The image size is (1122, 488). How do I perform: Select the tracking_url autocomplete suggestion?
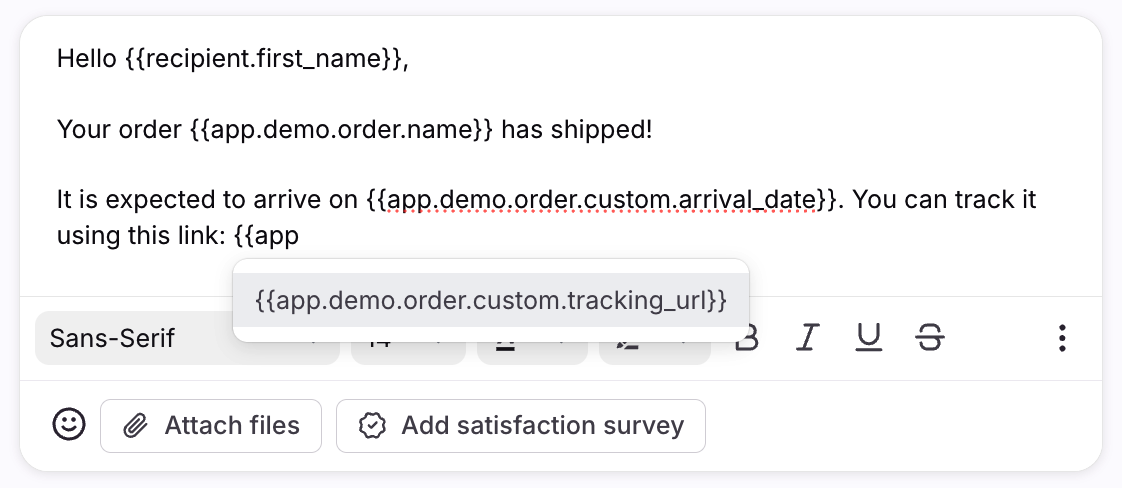490,300
